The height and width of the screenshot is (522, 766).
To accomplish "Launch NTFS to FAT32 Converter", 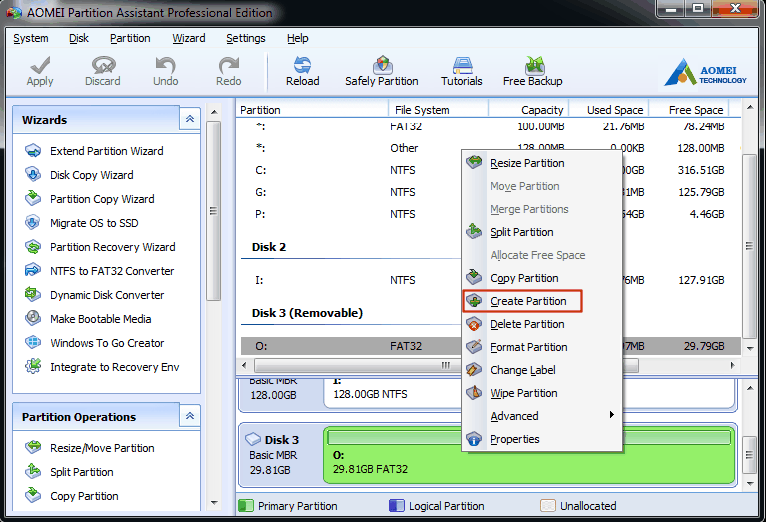I will 112,271.
